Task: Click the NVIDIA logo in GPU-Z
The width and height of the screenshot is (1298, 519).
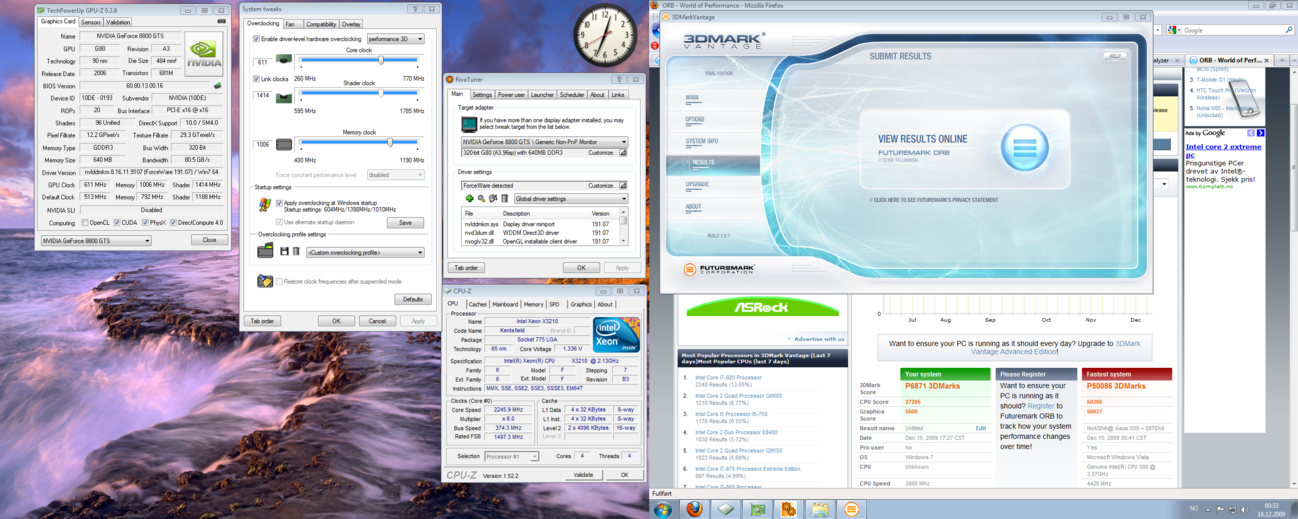Action: click(x=205, y=52)
